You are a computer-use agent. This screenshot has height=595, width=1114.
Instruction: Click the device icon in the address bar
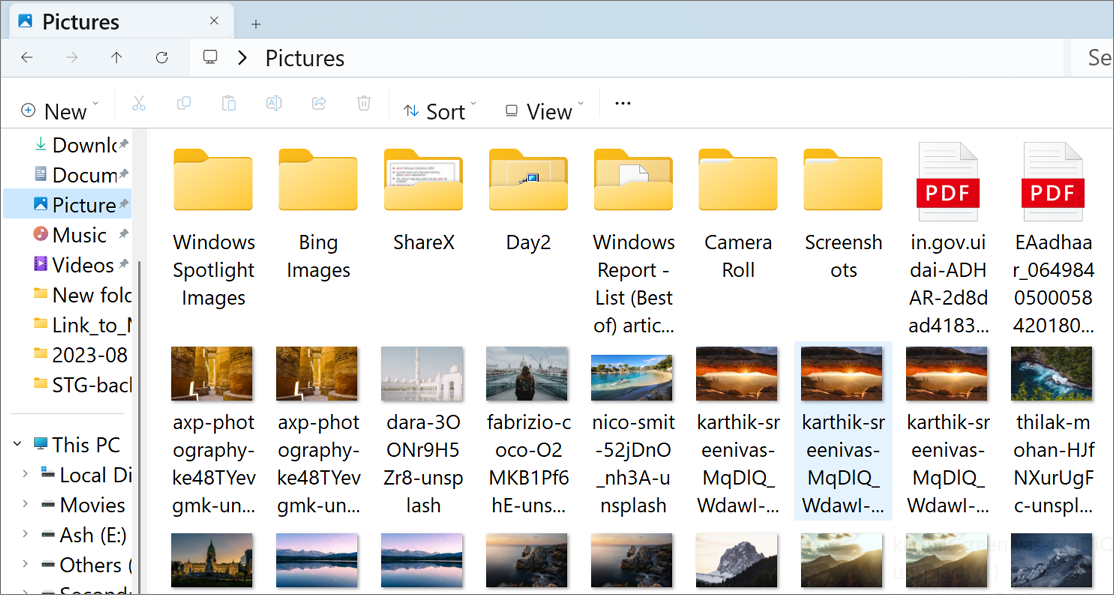point(210,58)
